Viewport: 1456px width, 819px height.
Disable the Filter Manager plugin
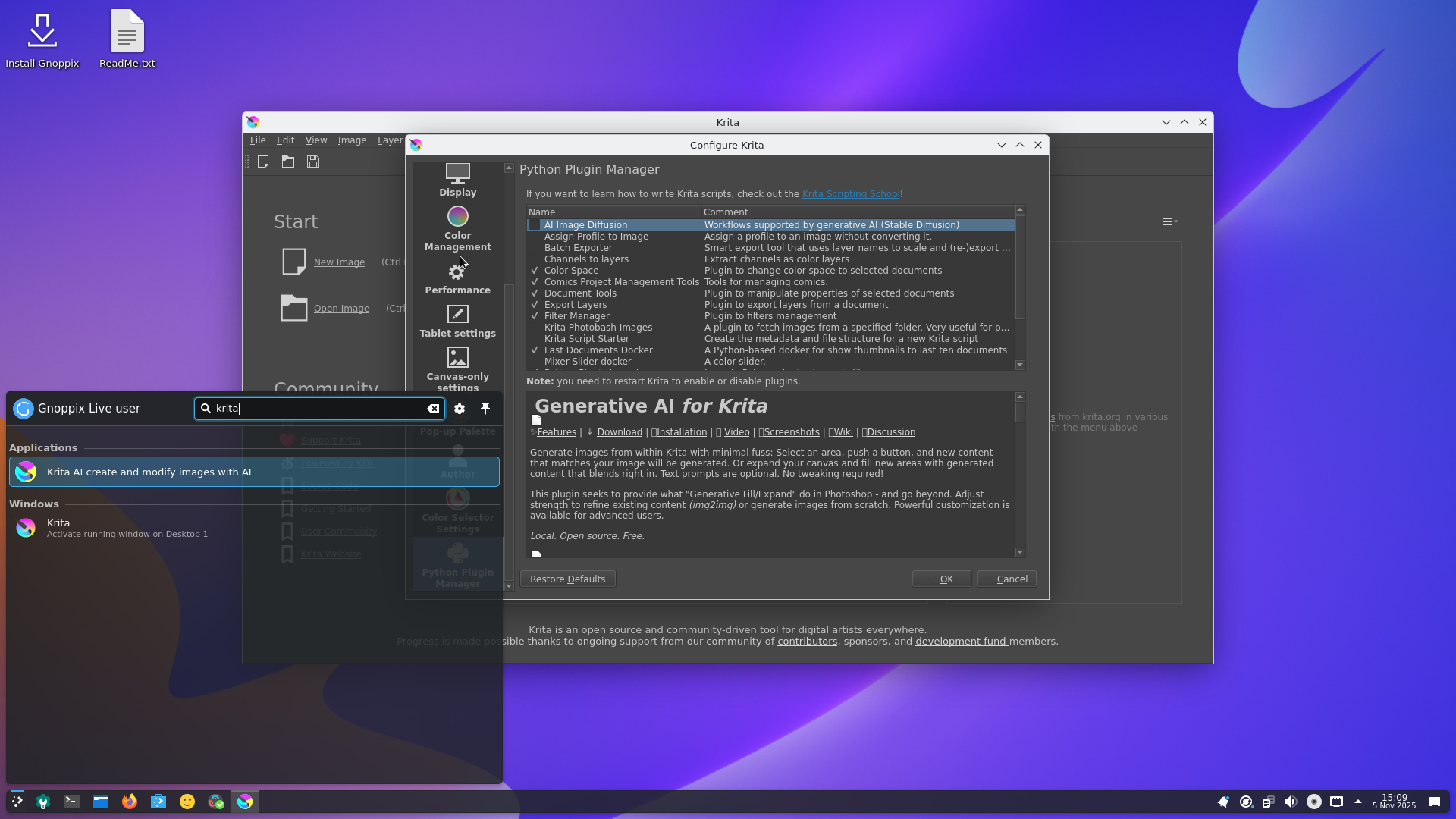point(535,316)
